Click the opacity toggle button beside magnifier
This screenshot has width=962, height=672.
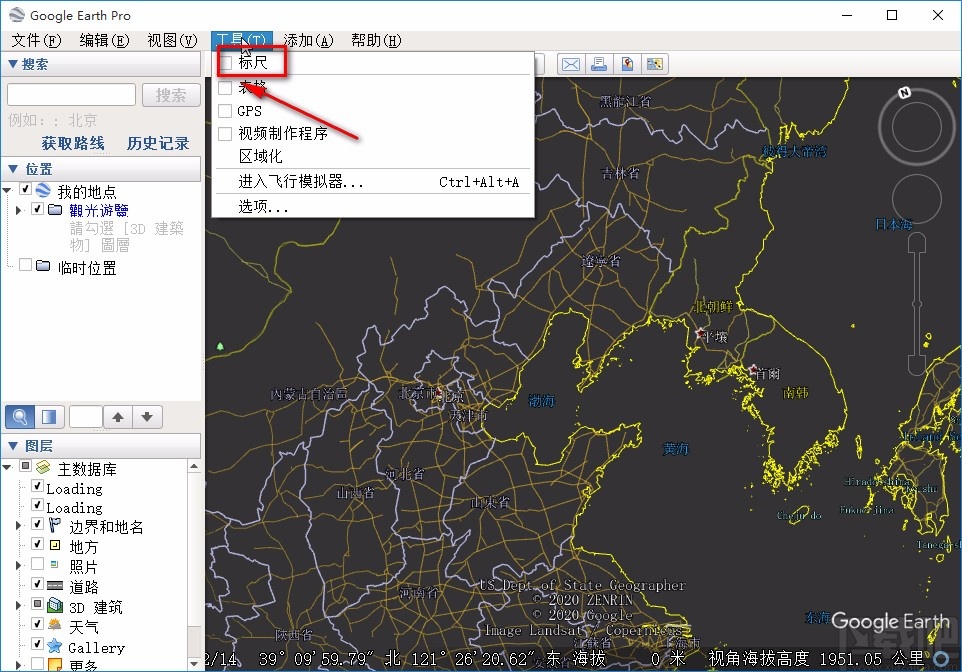pos(48,417)
